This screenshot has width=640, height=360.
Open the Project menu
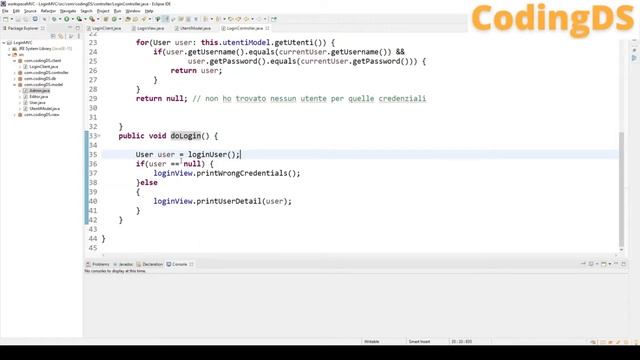pyautogui.click(x=103, y=11)
